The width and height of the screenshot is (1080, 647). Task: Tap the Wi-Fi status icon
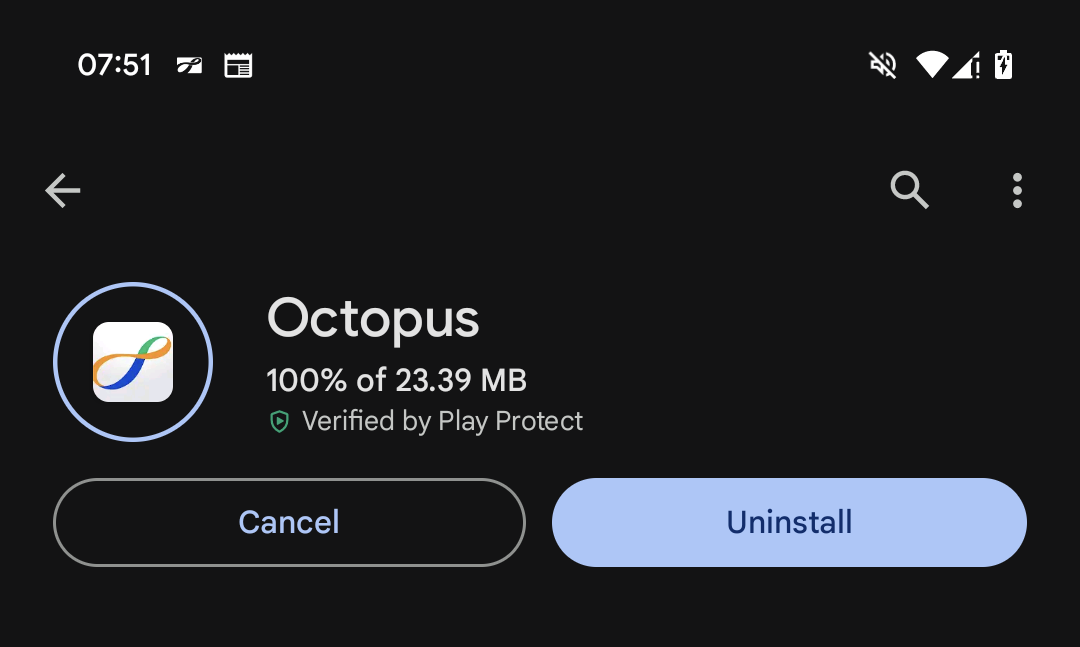pos(932,65)
